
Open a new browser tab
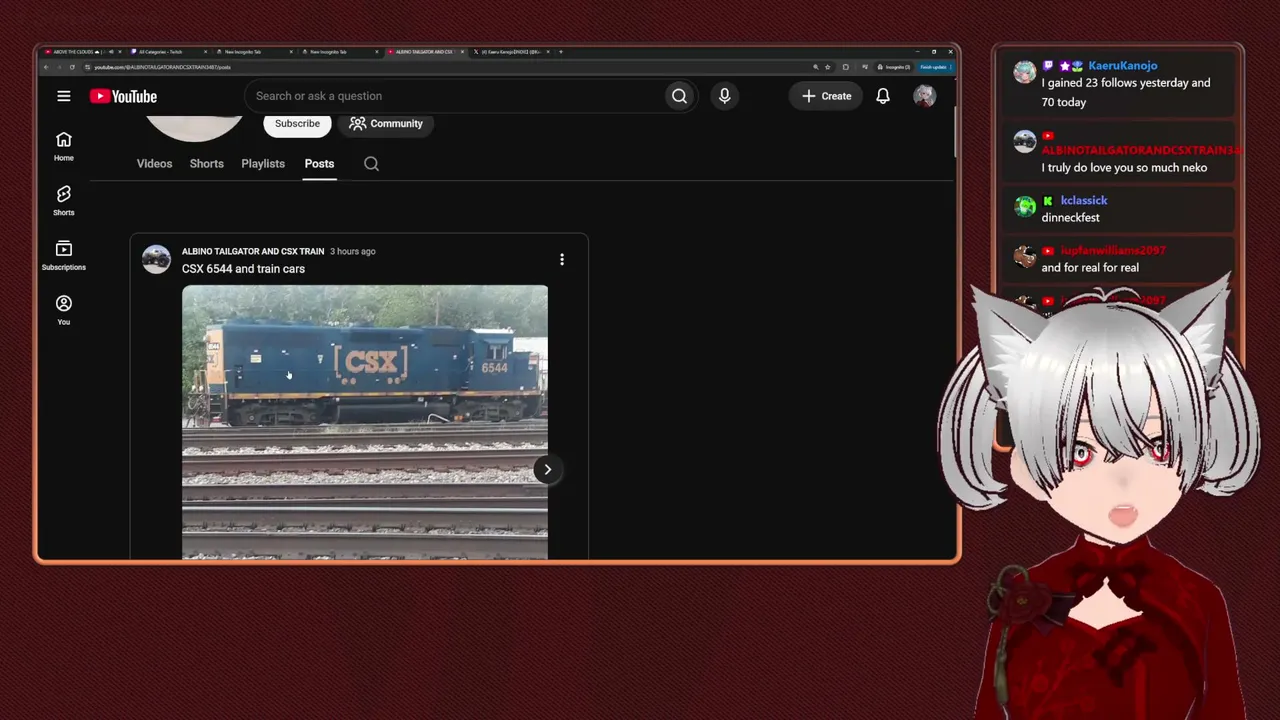point(561,51)
